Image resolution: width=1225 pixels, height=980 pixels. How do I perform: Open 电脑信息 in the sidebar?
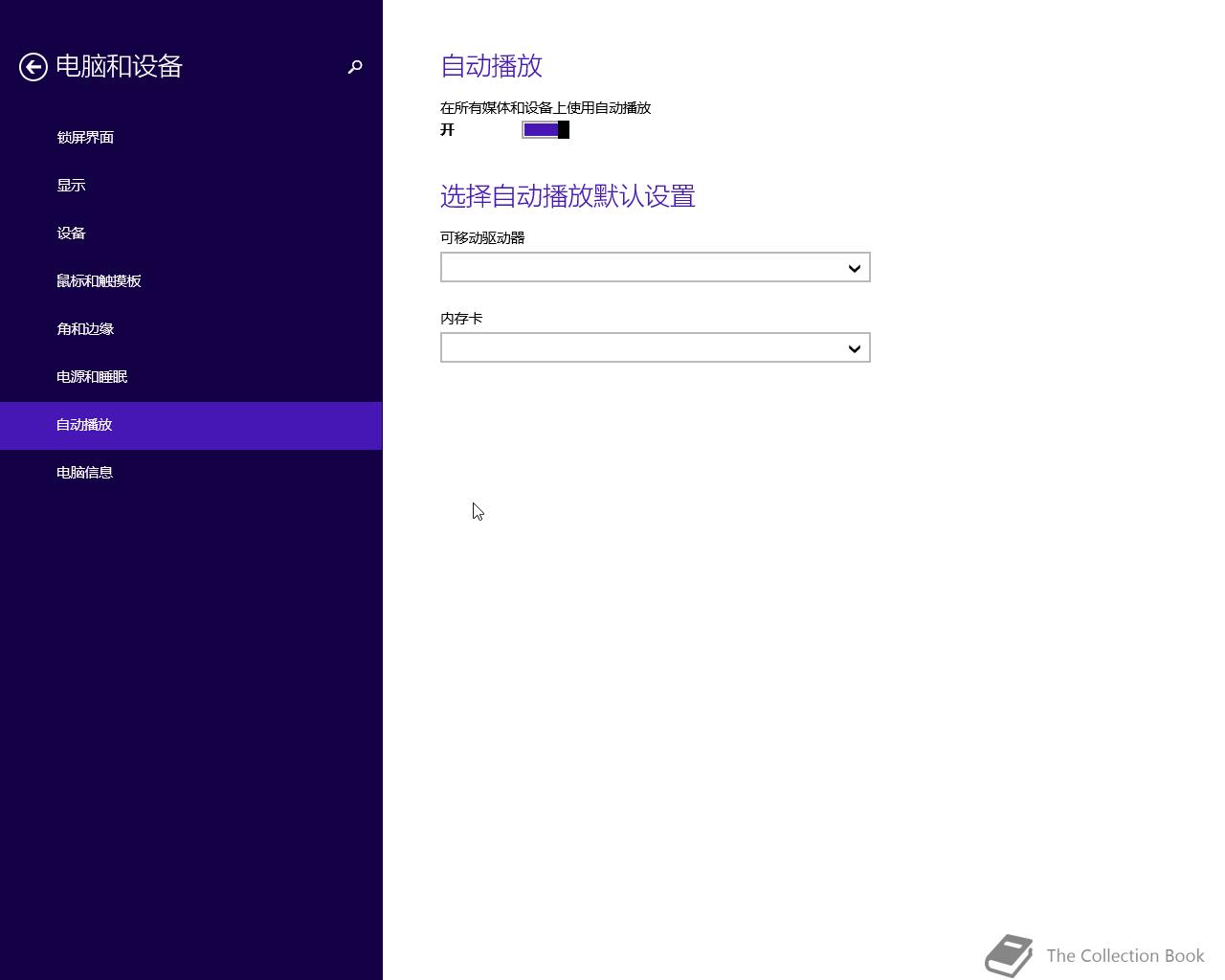(x=191, y=473)
